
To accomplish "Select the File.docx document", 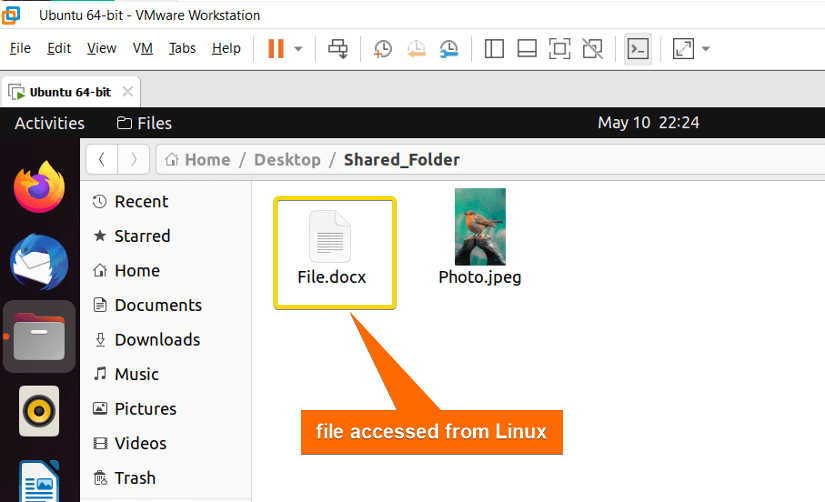I will tap(331, 248).
